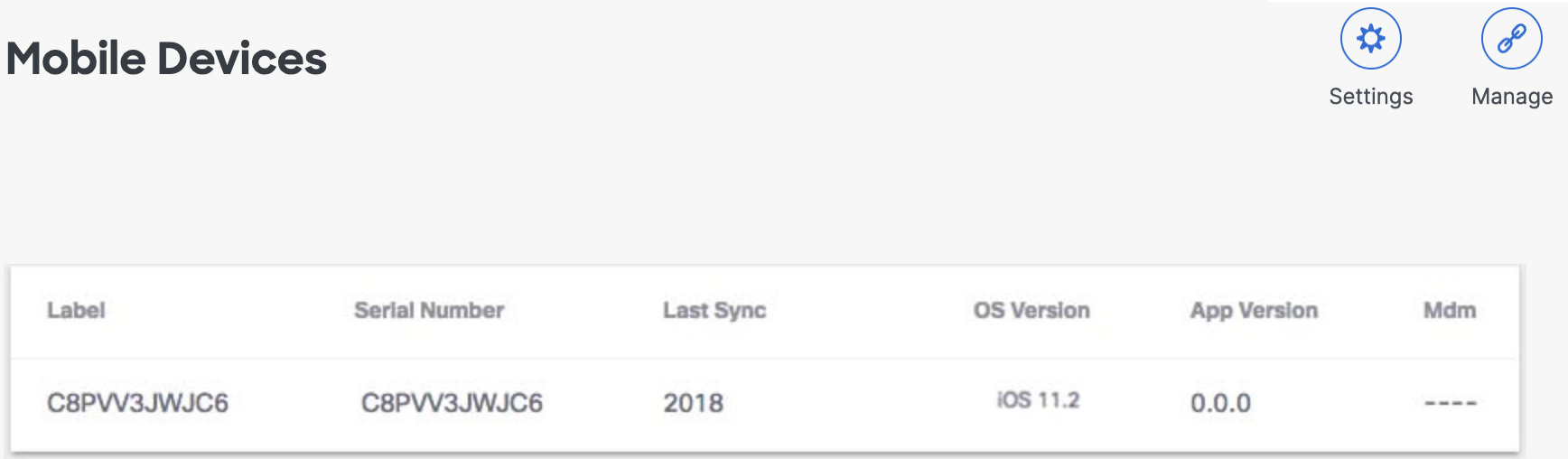This screenshot has height=459, width=1568.
Task: Click the 2018 last sync value
Action: pos(694,403)
